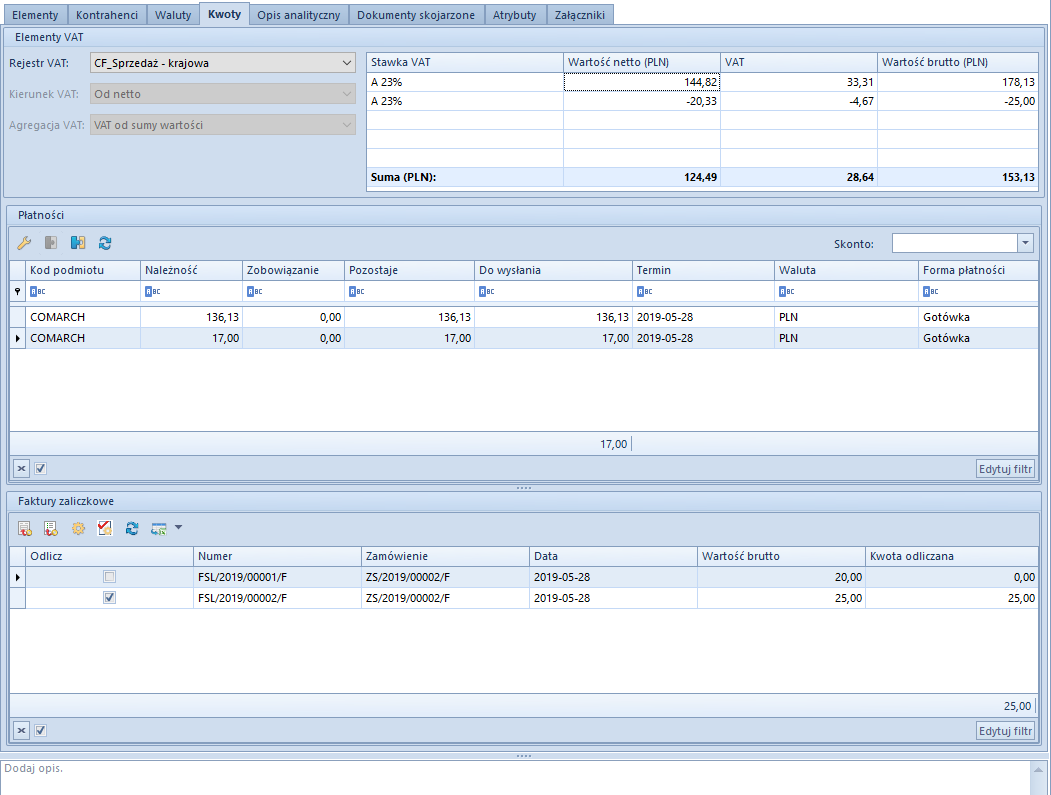The image size is (1051, 795).
Task: Click the ABC filter icon under Forma płatności
Action: click(930, 292)
